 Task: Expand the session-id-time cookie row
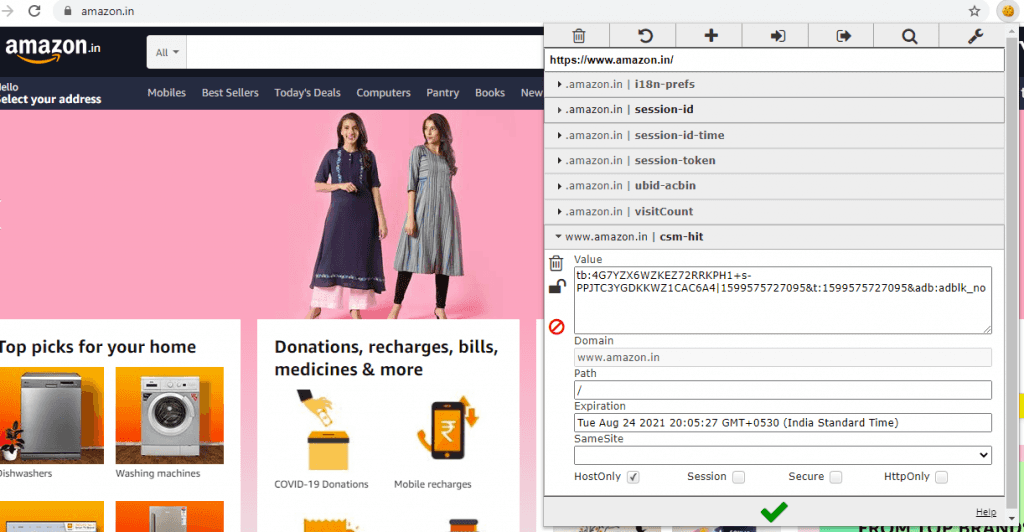point(775,135)
